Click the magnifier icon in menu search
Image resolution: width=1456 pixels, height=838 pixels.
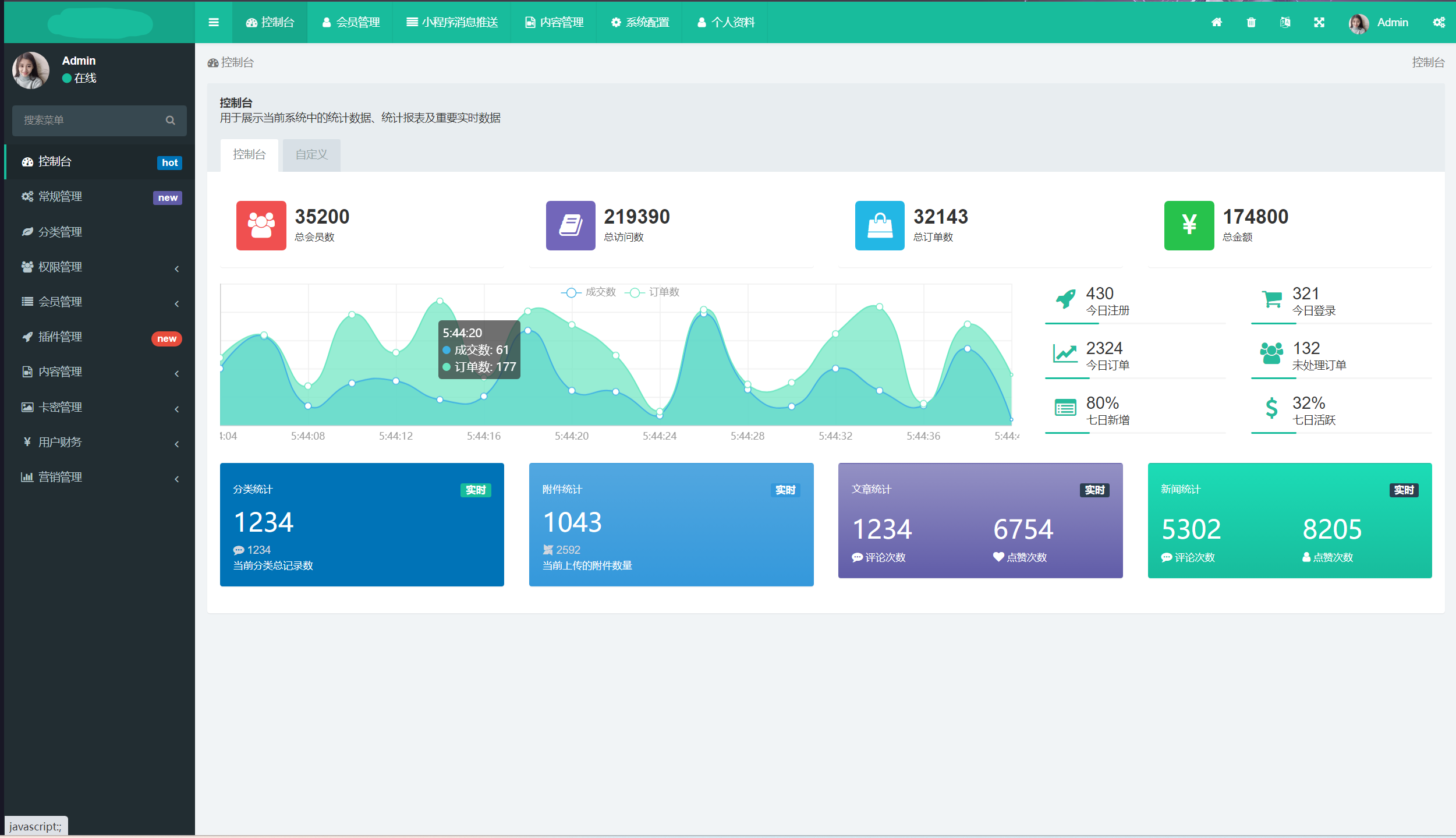click(171, 120)
